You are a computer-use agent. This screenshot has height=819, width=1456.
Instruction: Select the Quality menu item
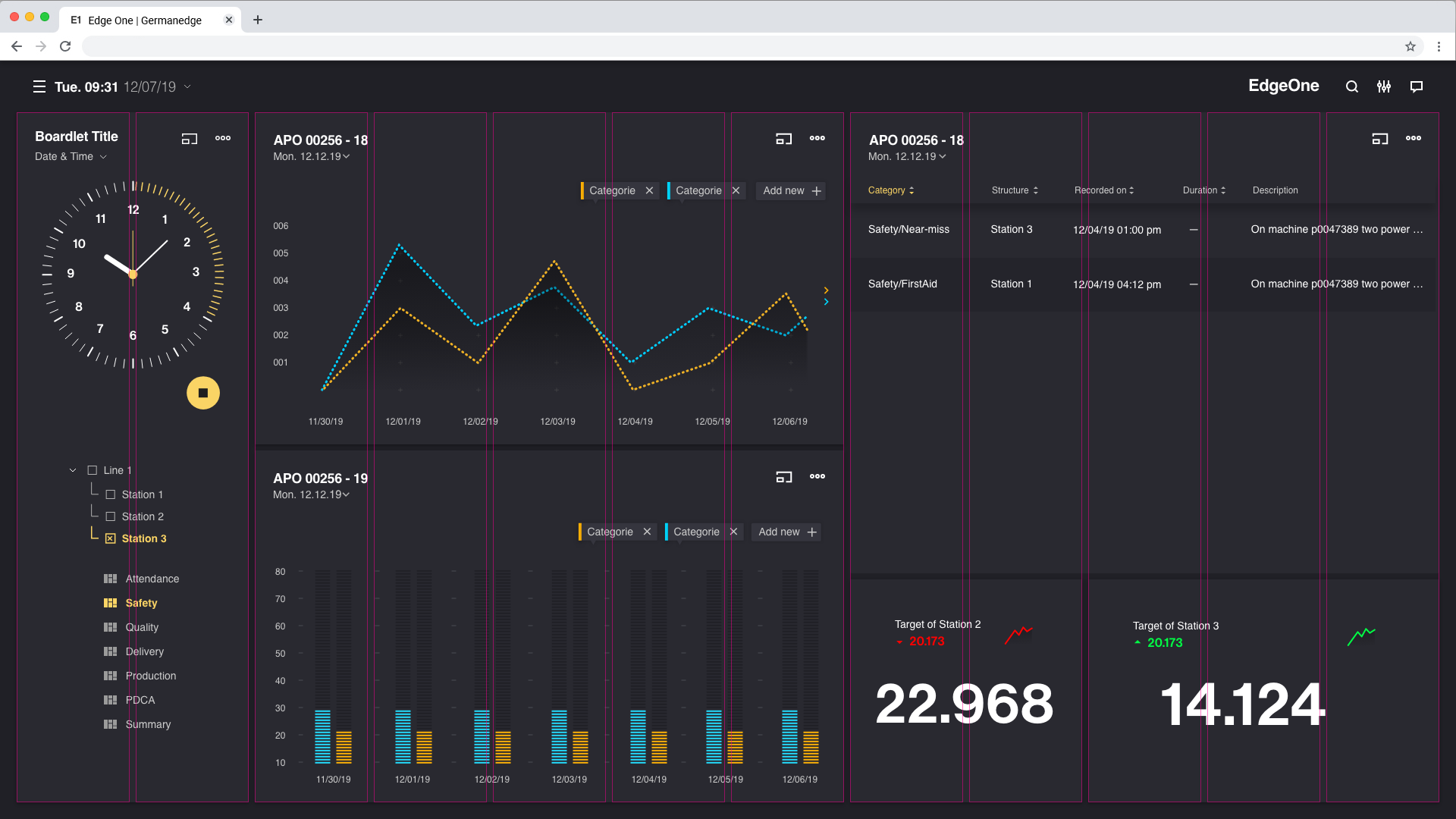142,627
